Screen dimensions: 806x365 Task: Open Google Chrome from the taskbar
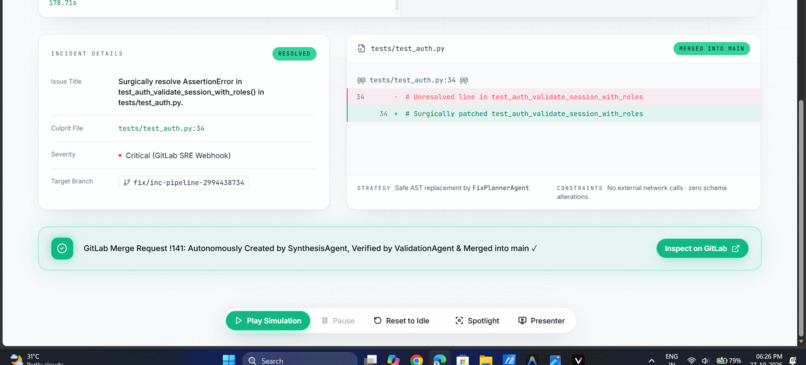(416, 360)
